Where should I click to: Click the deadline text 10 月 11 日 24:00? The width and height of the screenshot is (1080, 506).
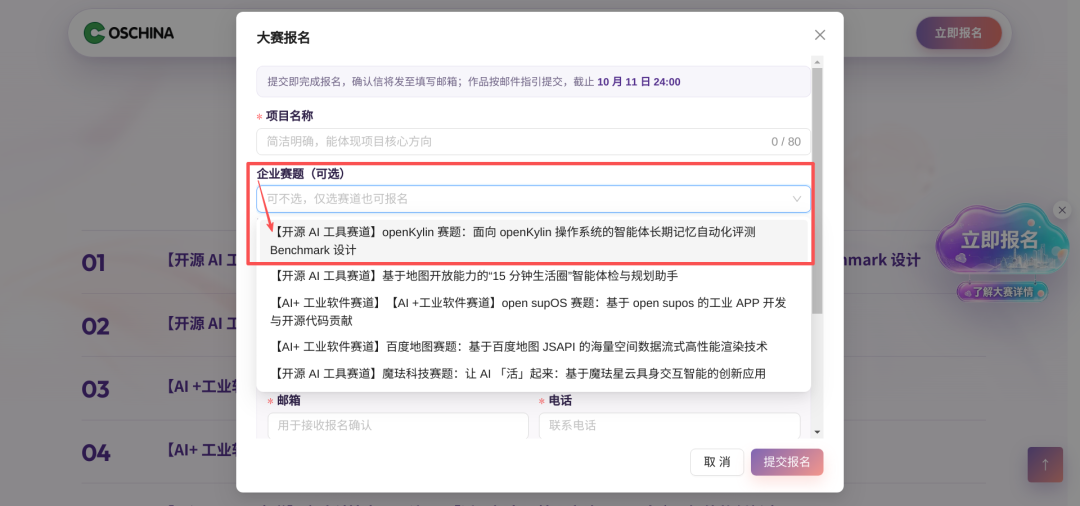(638, 82)
